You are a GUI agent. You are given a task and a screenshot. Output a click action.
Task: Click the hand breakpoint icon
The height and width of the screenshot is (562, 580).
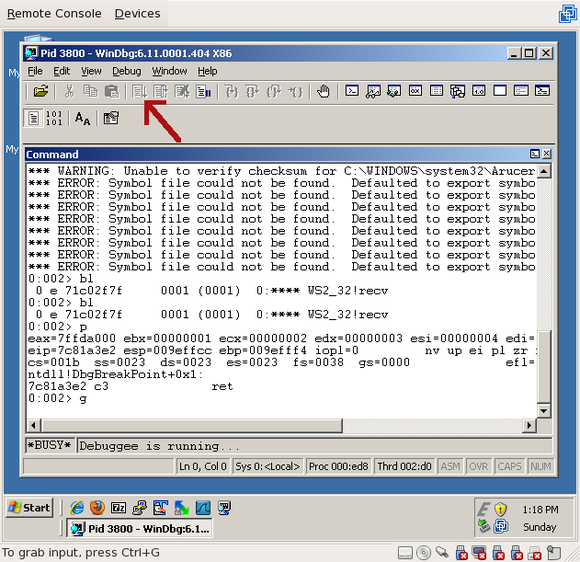click(323, 91)
